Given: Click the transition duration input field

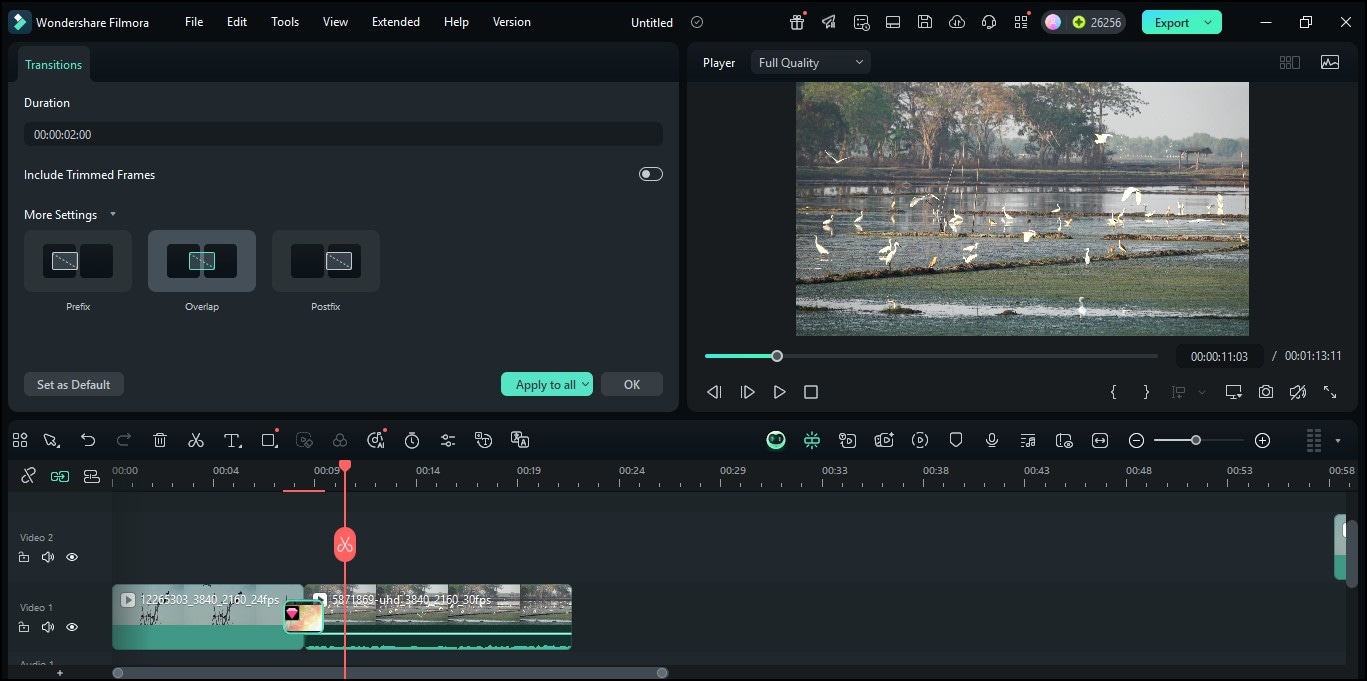Looking at the screenshot, I should [x=343, y=133].
